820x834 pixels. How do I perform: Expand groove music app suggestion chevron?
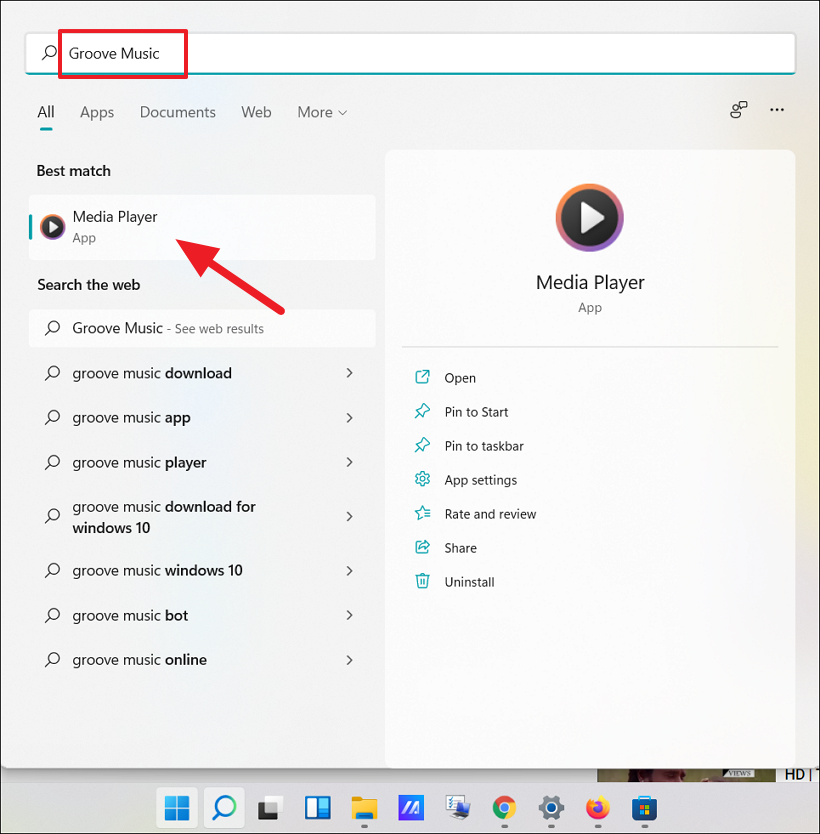pyautogui.click(x=349, y=418)
